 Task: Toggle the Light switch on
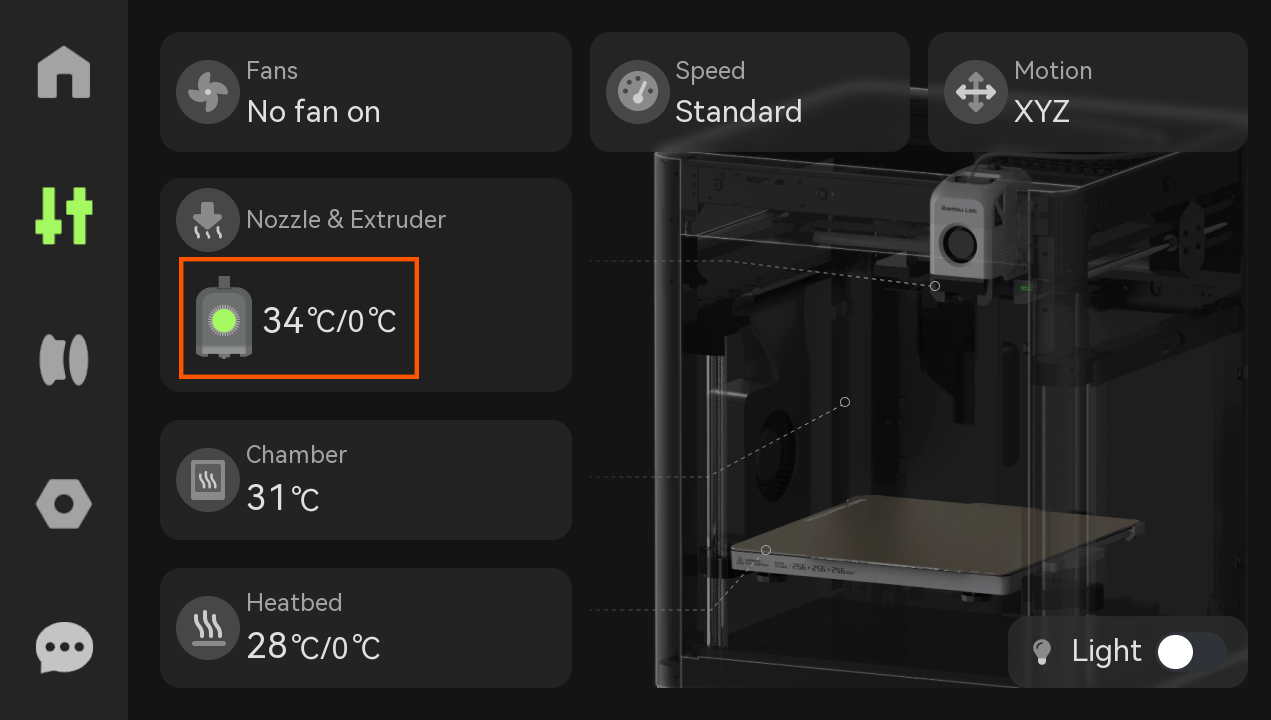pos(1191,652)
